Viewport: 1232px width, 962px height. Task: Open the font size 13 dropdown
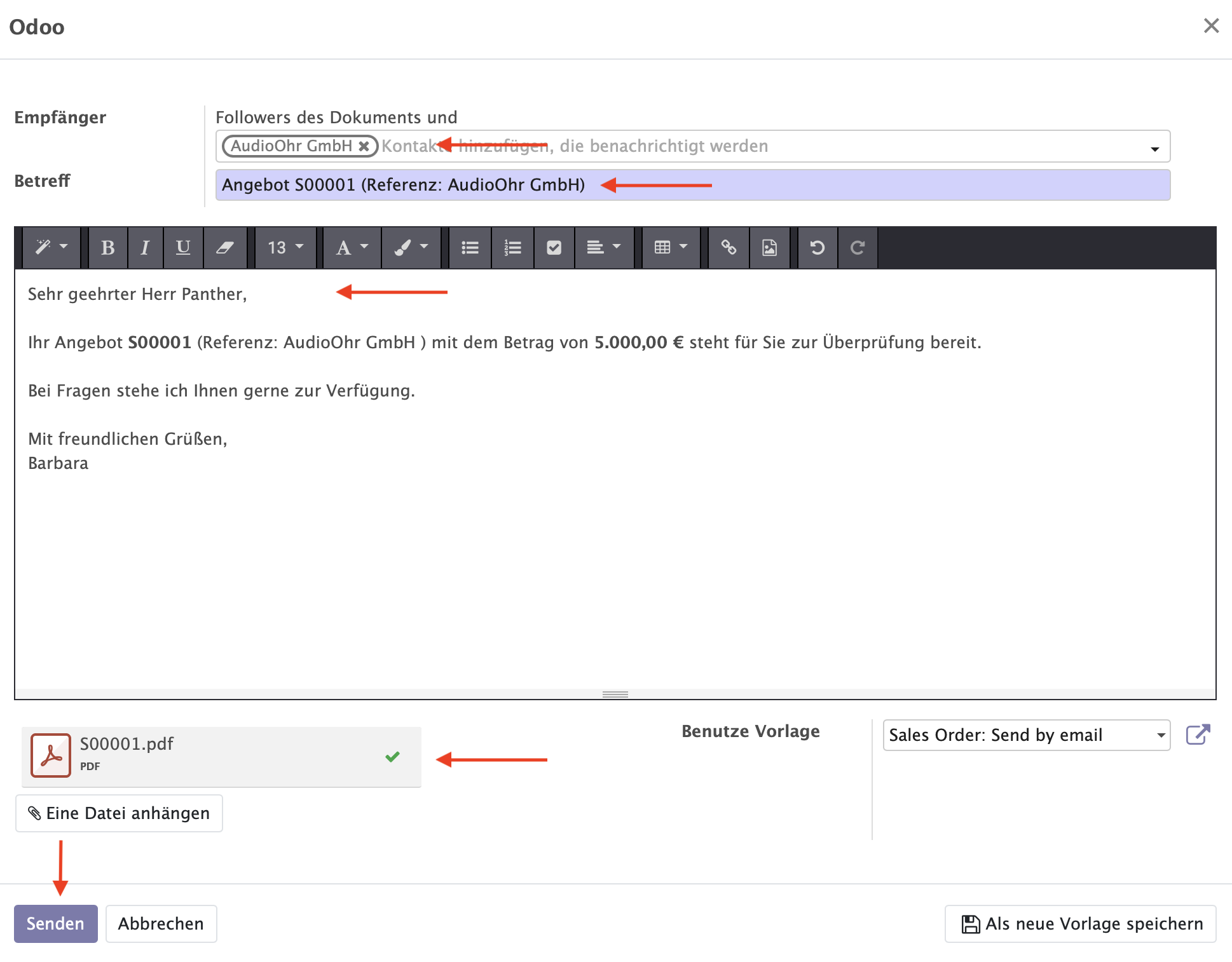click(x=285, y=247)
